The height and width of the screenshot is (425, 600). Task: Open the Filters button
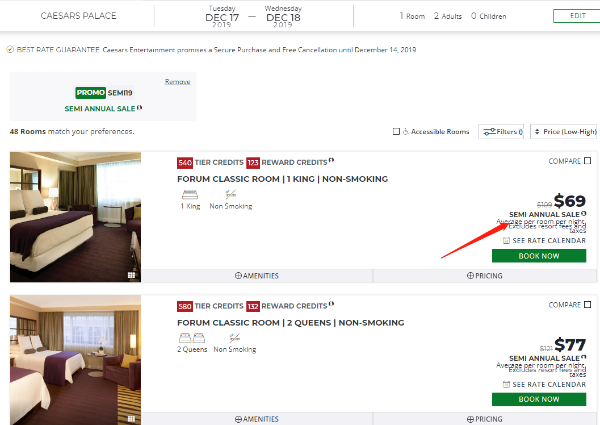click(501, 132)
